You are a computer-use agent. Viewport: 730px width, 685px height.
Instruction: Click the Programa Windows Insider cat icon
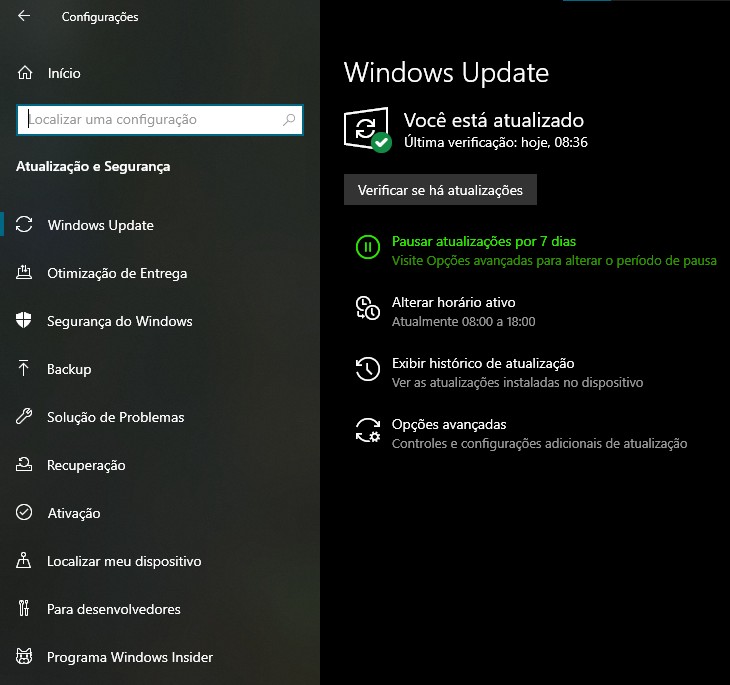(24, 656)
